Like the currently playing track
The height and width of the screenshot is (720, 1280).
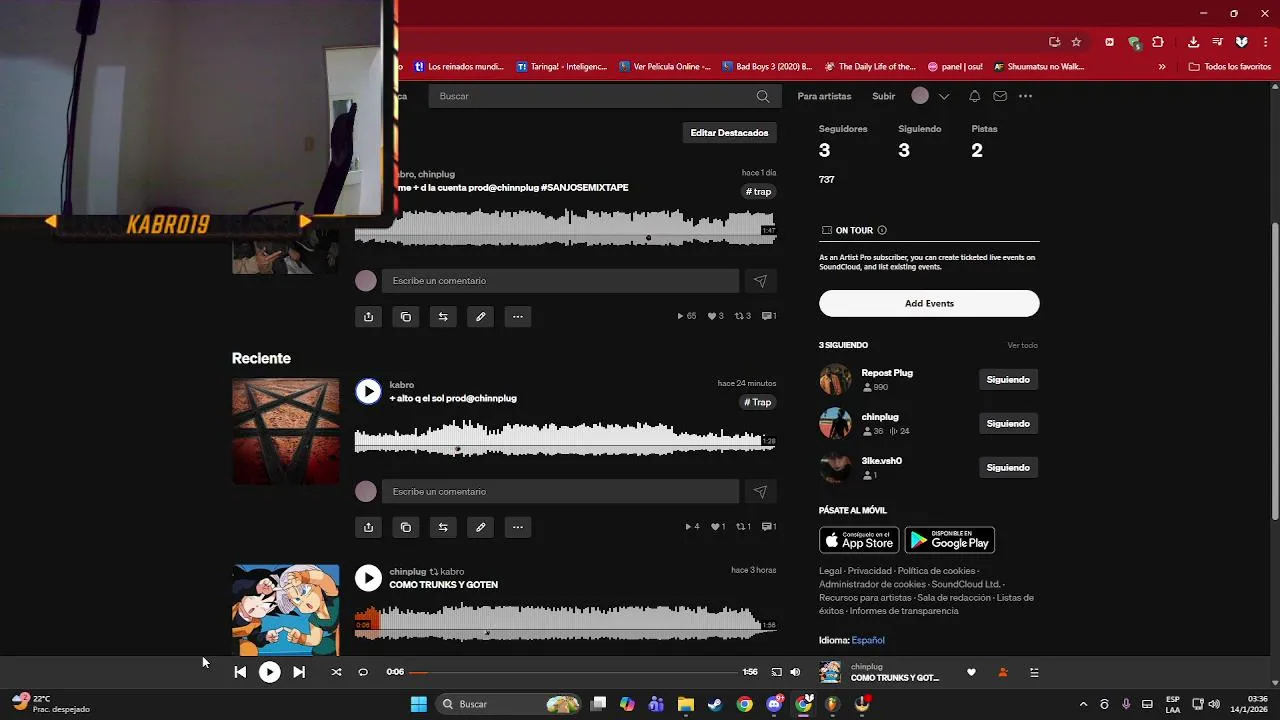(971, 672)
